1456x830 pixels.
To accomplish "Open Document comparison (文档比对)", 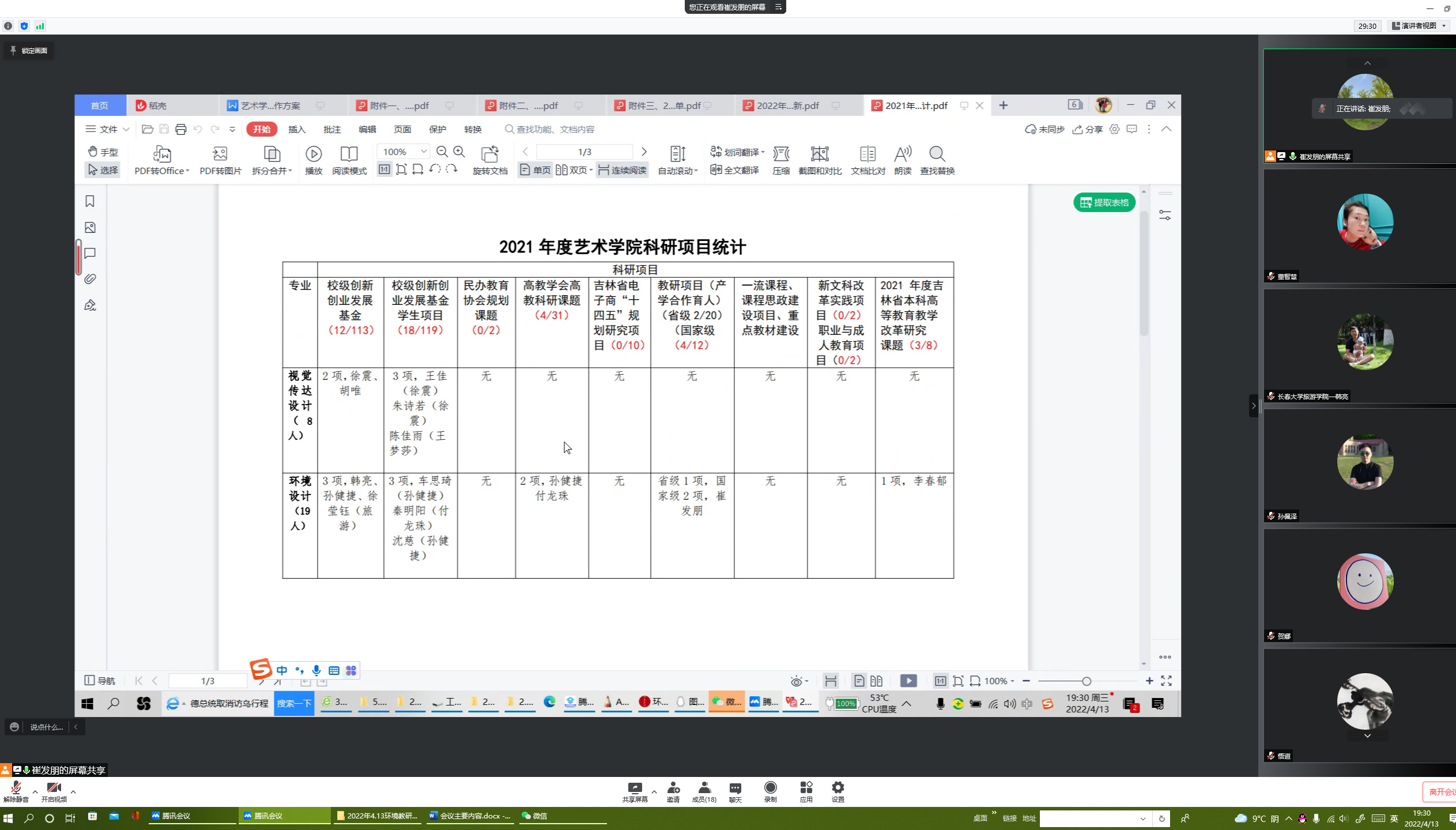I will click(867, 160).
